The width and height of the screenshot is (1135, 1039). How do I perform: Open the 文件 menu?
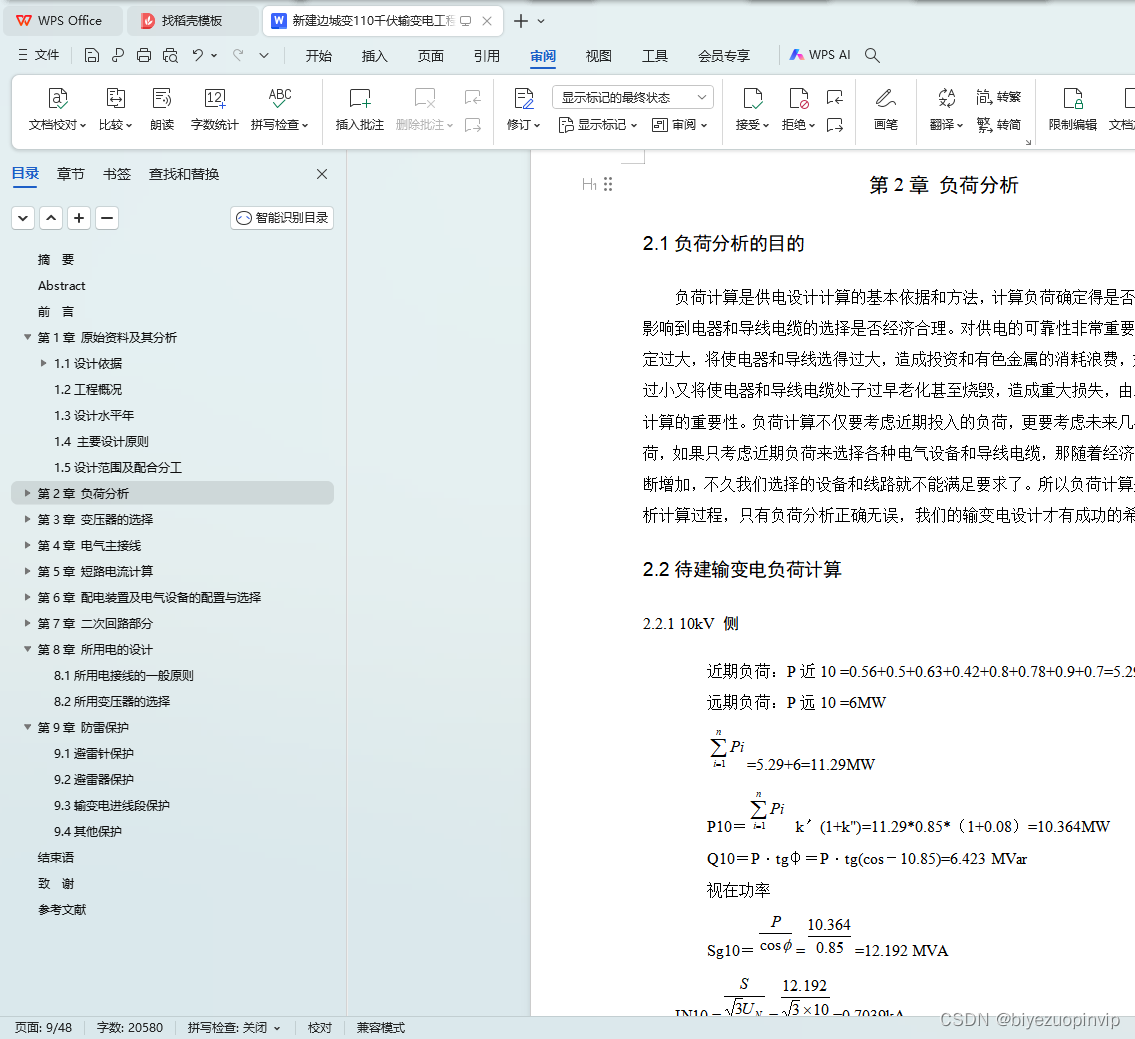39,55
